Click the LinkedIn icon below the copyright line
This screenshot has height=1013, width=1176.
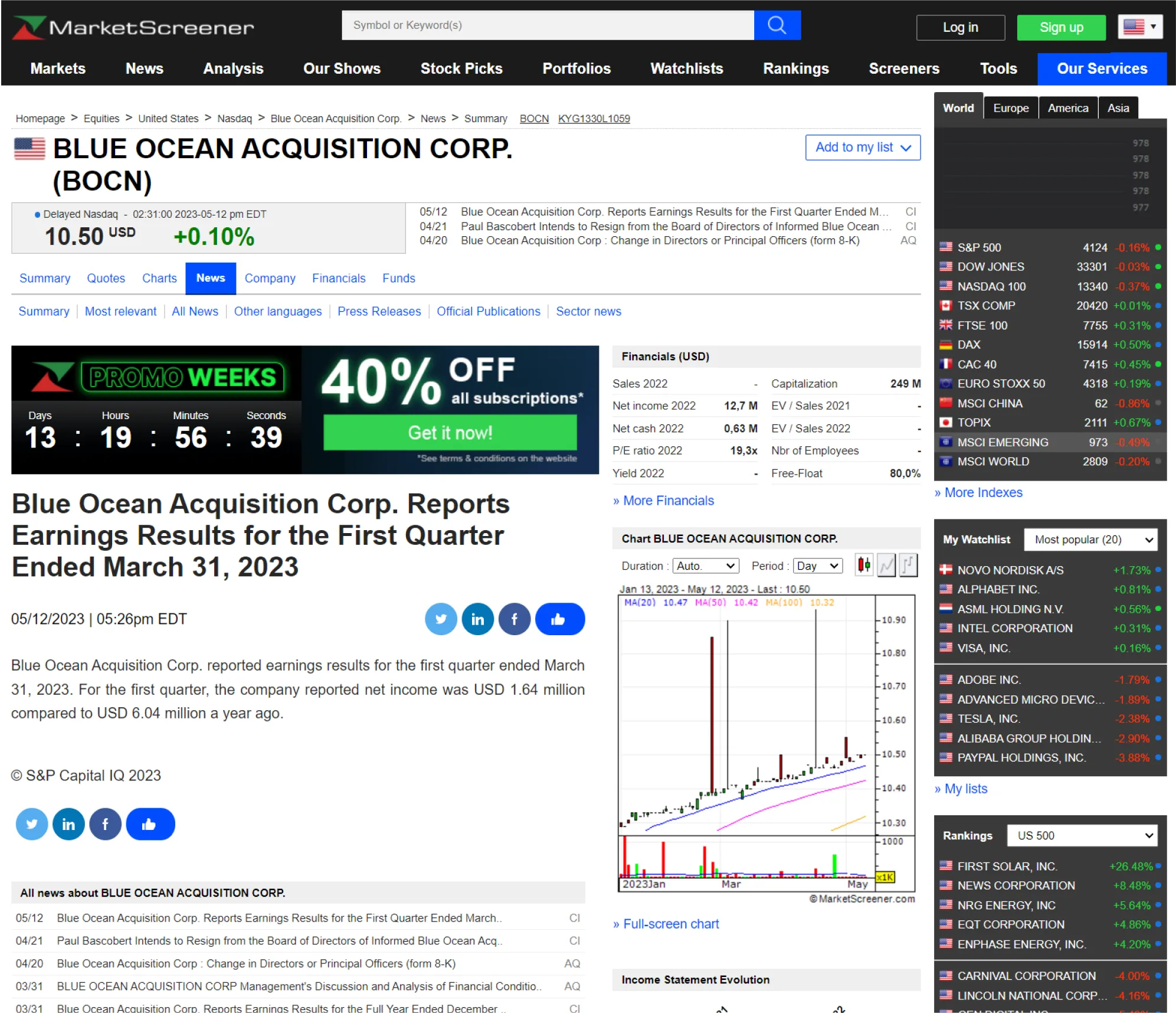point(68,824)
